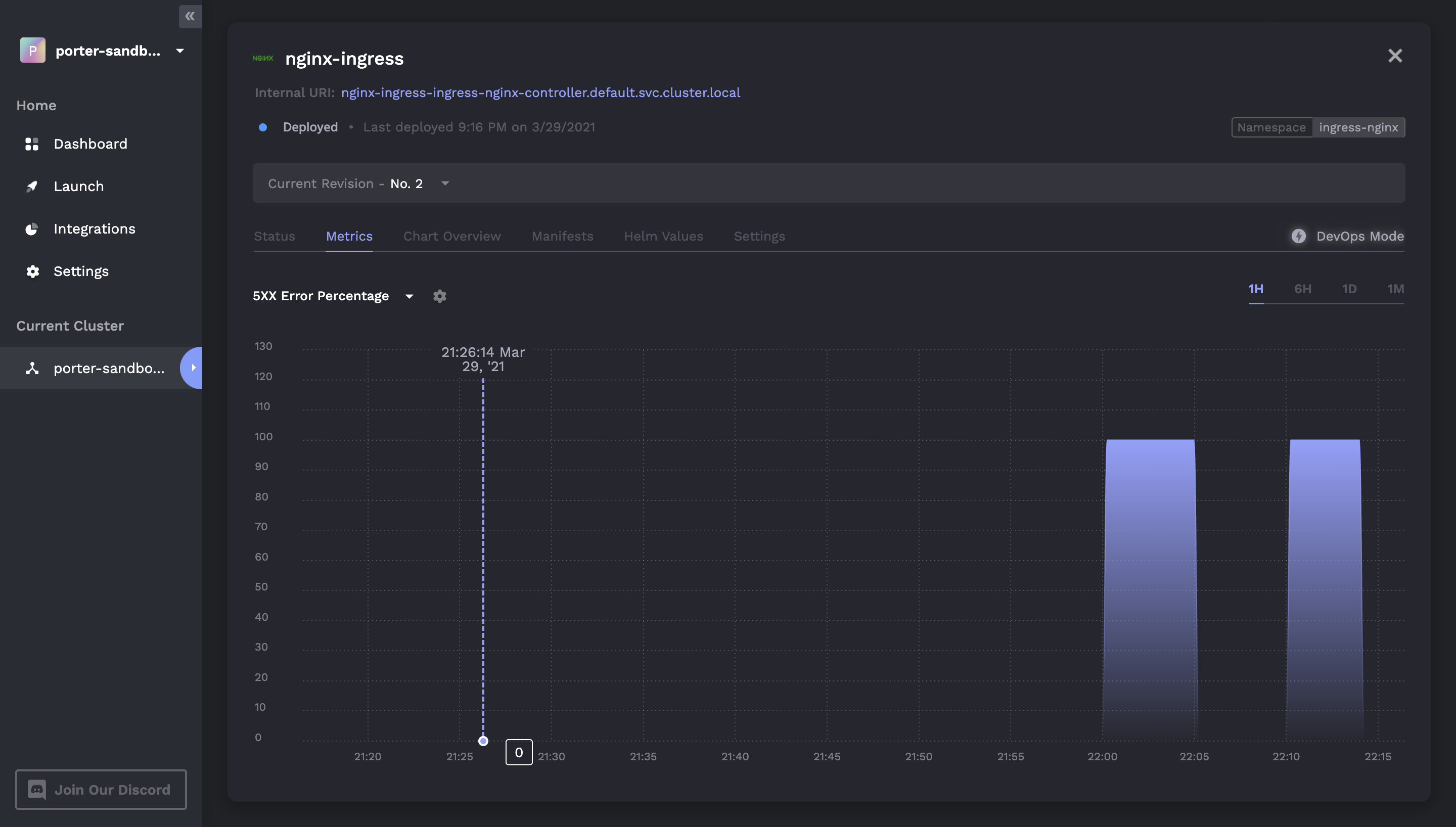Collapse the sidebar with double-chevron icon

click(190, 17)
